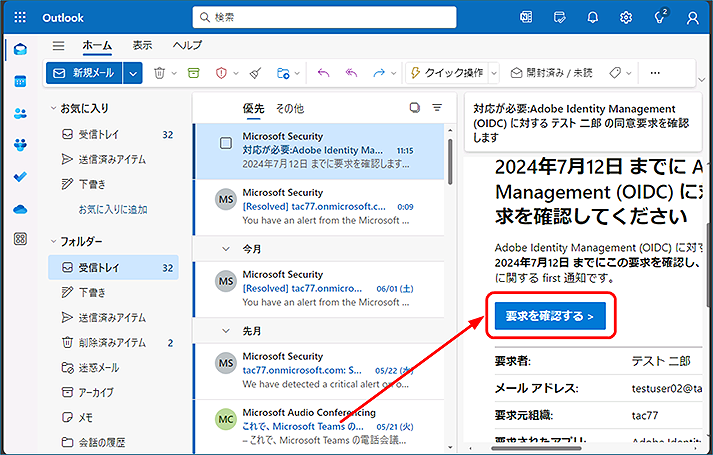Click お気に入りに追加 link
Viewport: 713px width, 455px height.
click(113, 210)
